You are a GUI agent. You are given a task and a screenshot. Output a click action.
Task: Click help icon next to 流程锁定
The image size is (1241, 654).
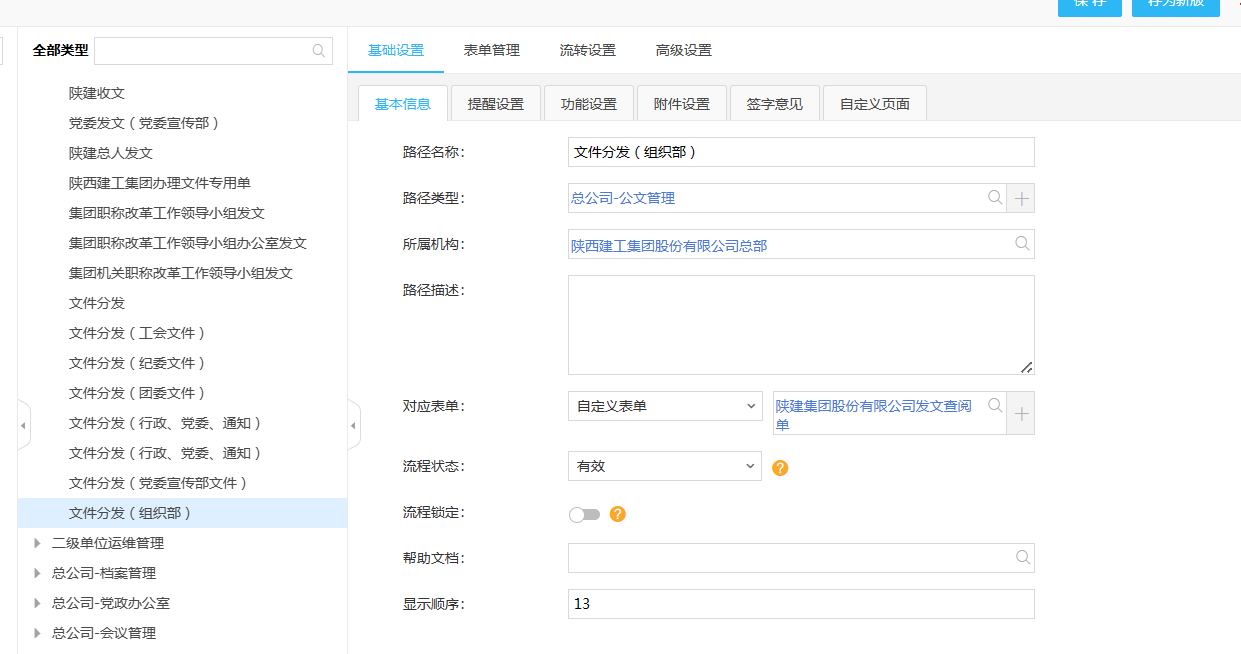pyautogui.click(x=617, y=514)
